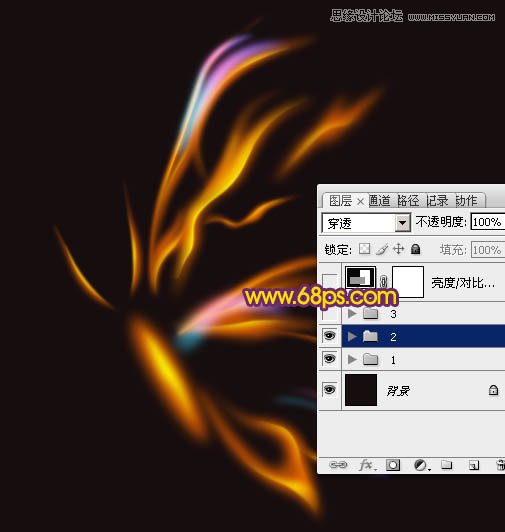The image size is (505, 532).
Task: Select the 背景 layer name
Action: (x=398, y=391)
